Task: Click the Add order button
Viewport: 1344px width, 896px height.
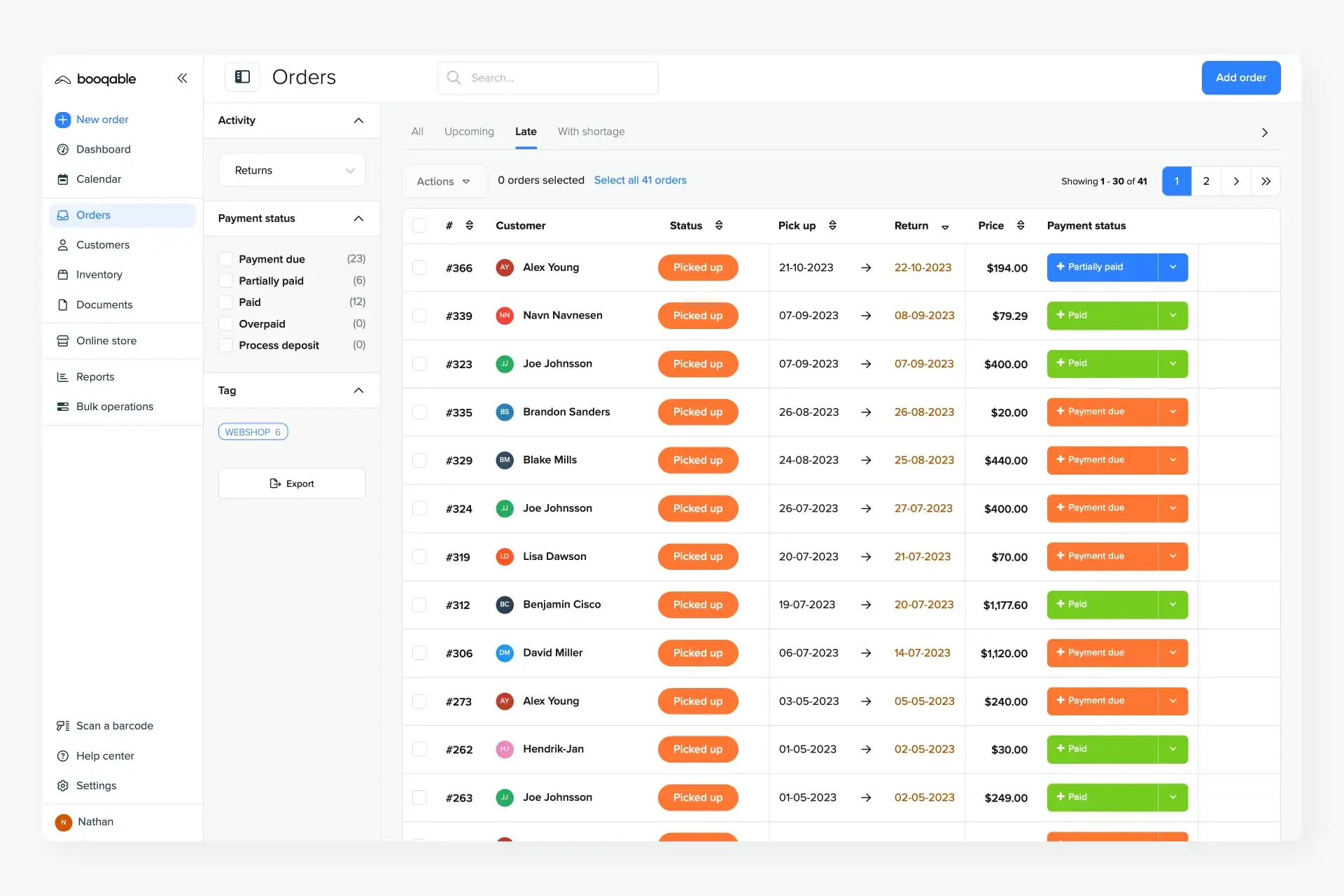Action: [x=1240, y=78]
